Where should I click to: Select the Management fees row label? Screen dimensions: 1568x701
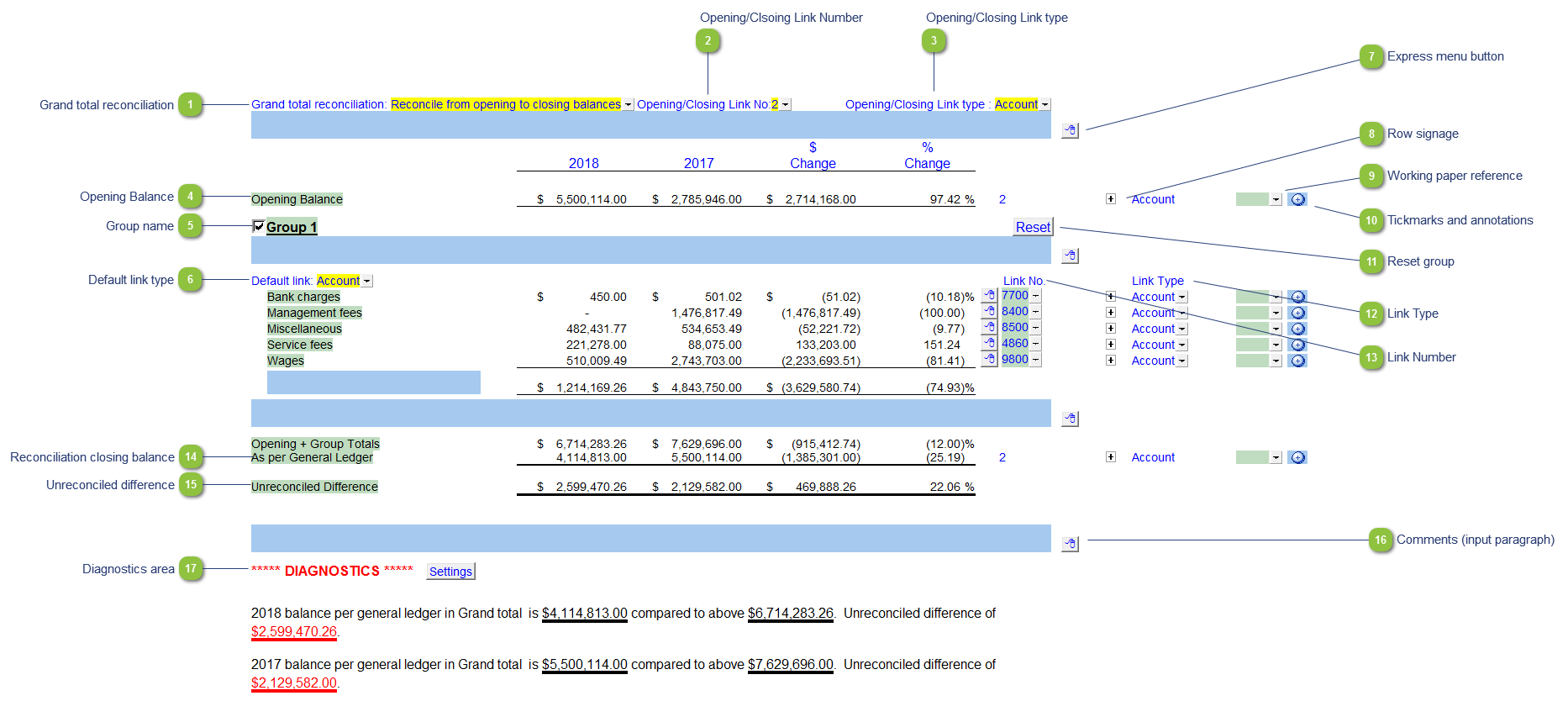[x=314, y=313]
